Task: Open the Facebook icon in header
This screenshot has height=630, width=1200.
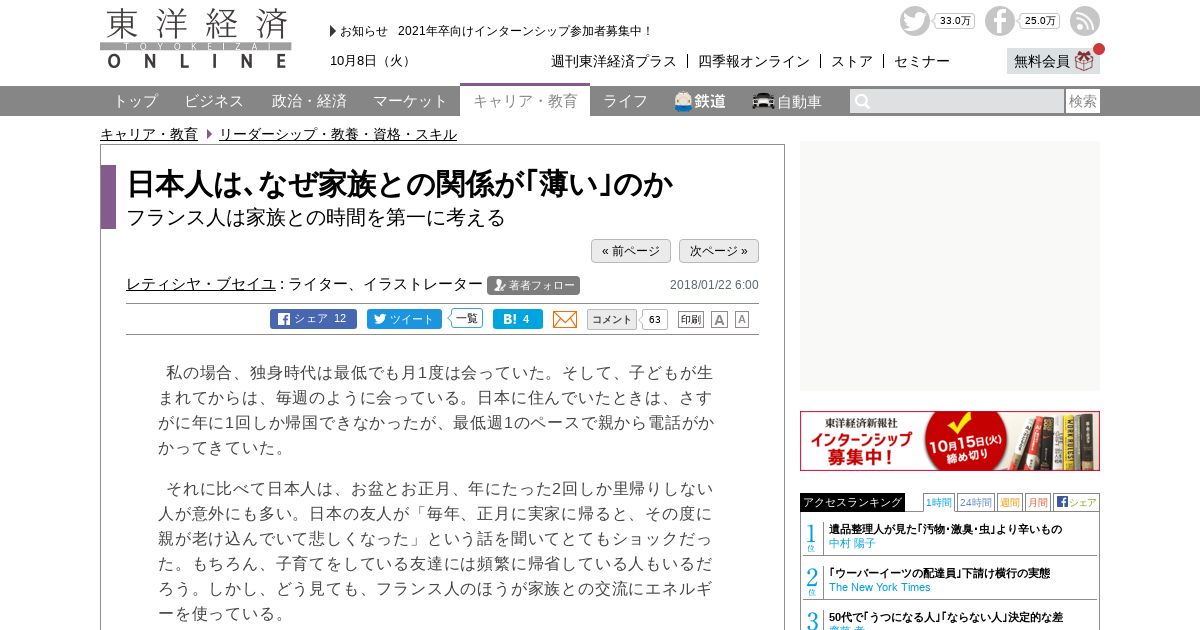Action: [x=1000, y=21]
